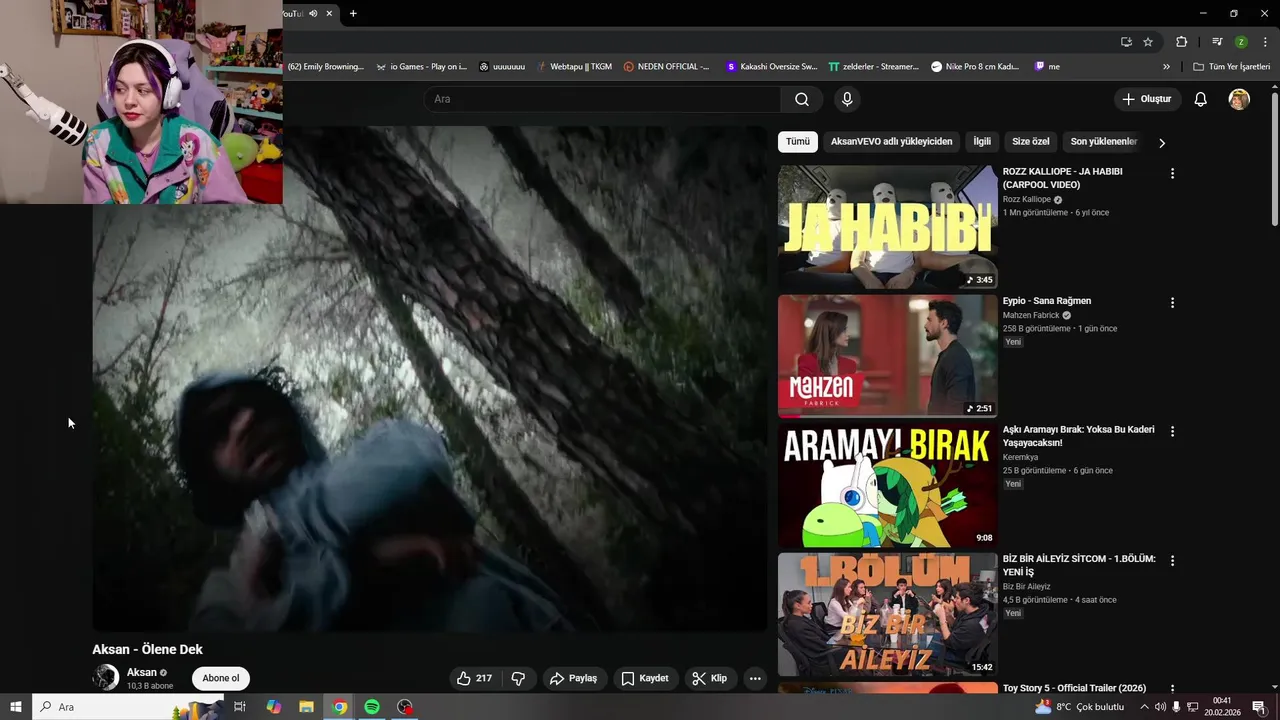Click the Abone ol subscribe button

click(221, 678)
